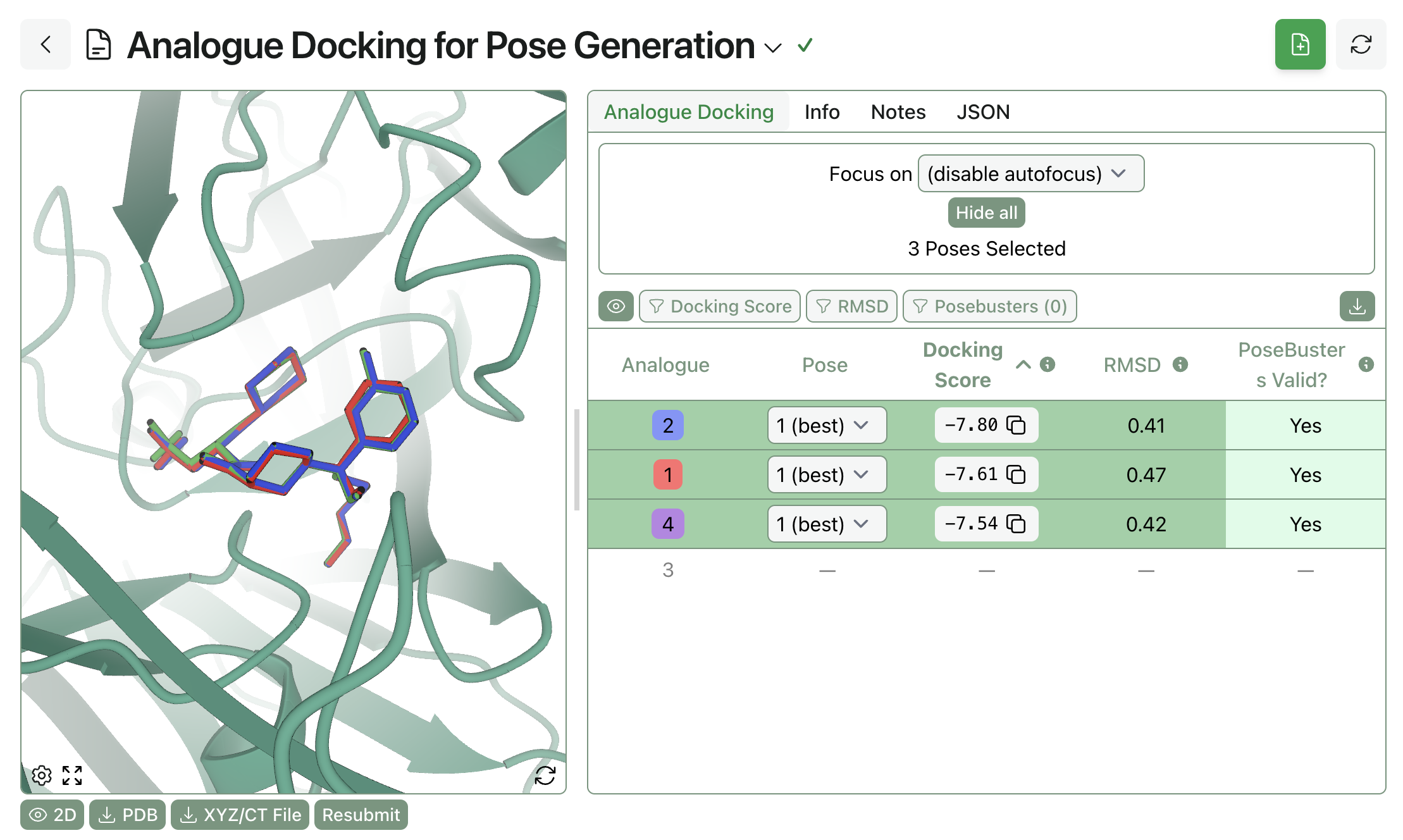This screenshot has width=1403, height=840.
Task: Change the pose selection for analogue 2
Action: [x=826, y=425]
